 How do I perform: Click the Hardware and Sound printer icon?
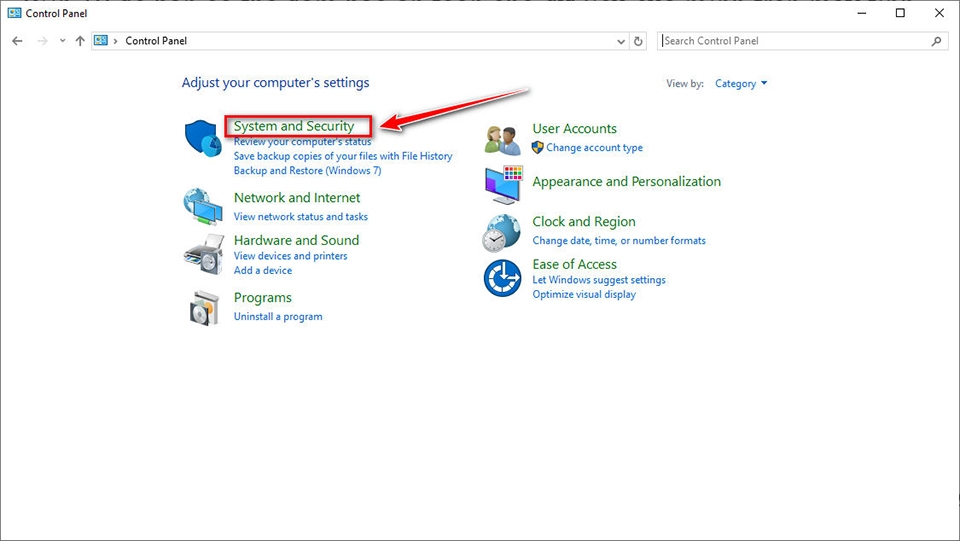203,254
